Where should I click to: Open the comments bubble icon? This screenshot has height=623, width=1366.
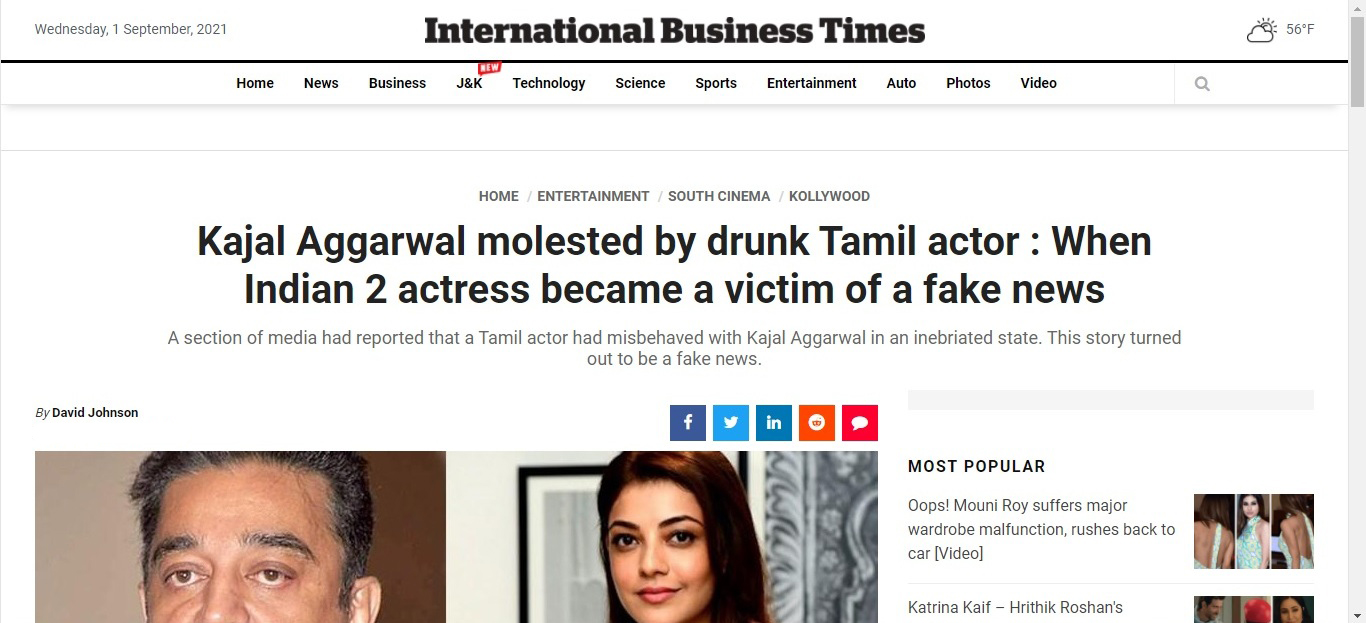(860, 423)
